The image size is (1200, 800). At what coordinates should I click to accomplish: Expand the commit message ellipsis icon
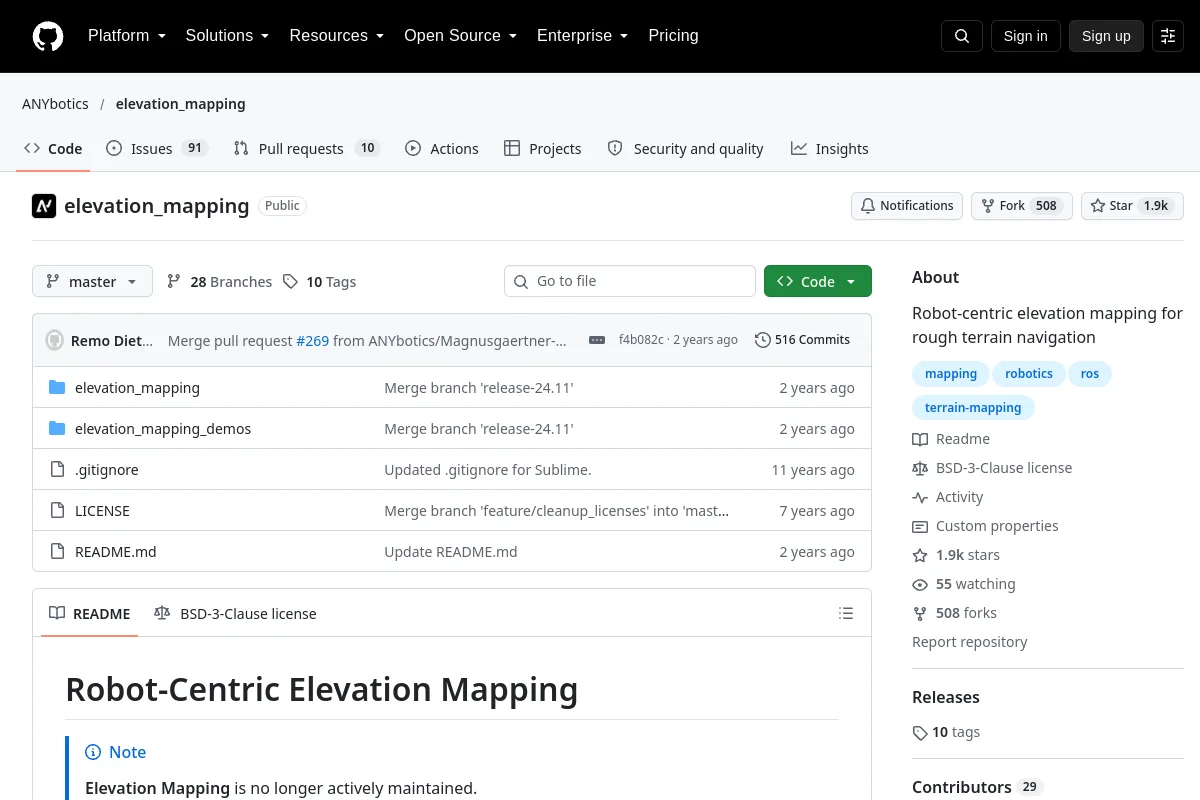click(597, 340)
